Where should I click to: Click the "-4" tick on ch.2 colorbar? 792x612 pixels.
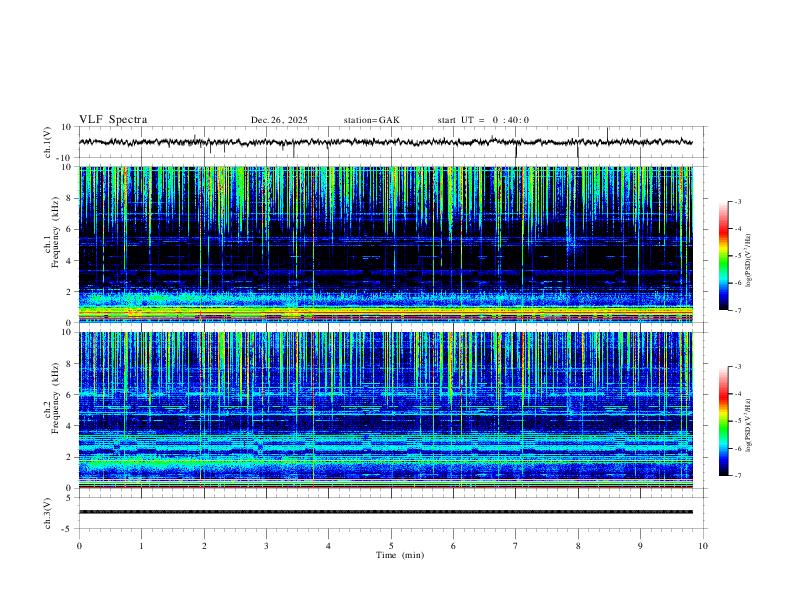pyautogui.click(x=738, y=394)
